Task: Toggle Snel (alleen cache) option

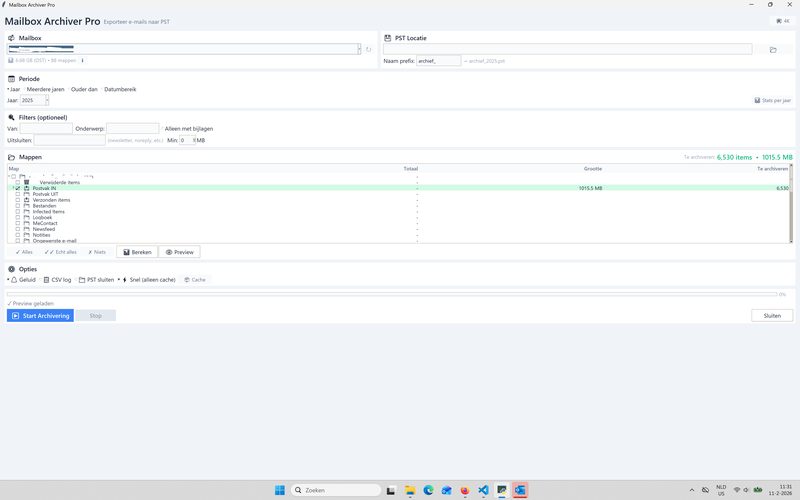Action: tap(148, 280)
